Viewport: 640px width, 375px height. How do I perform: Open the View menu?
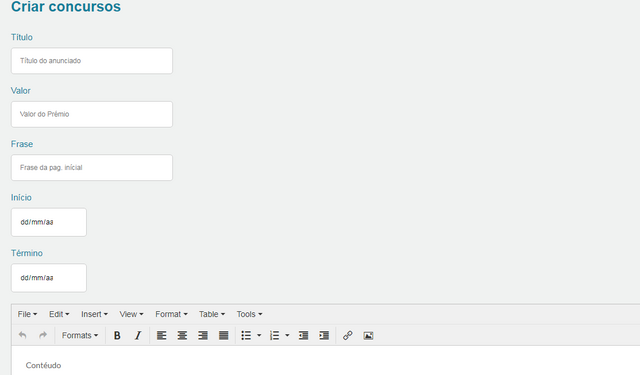point(131,314)
